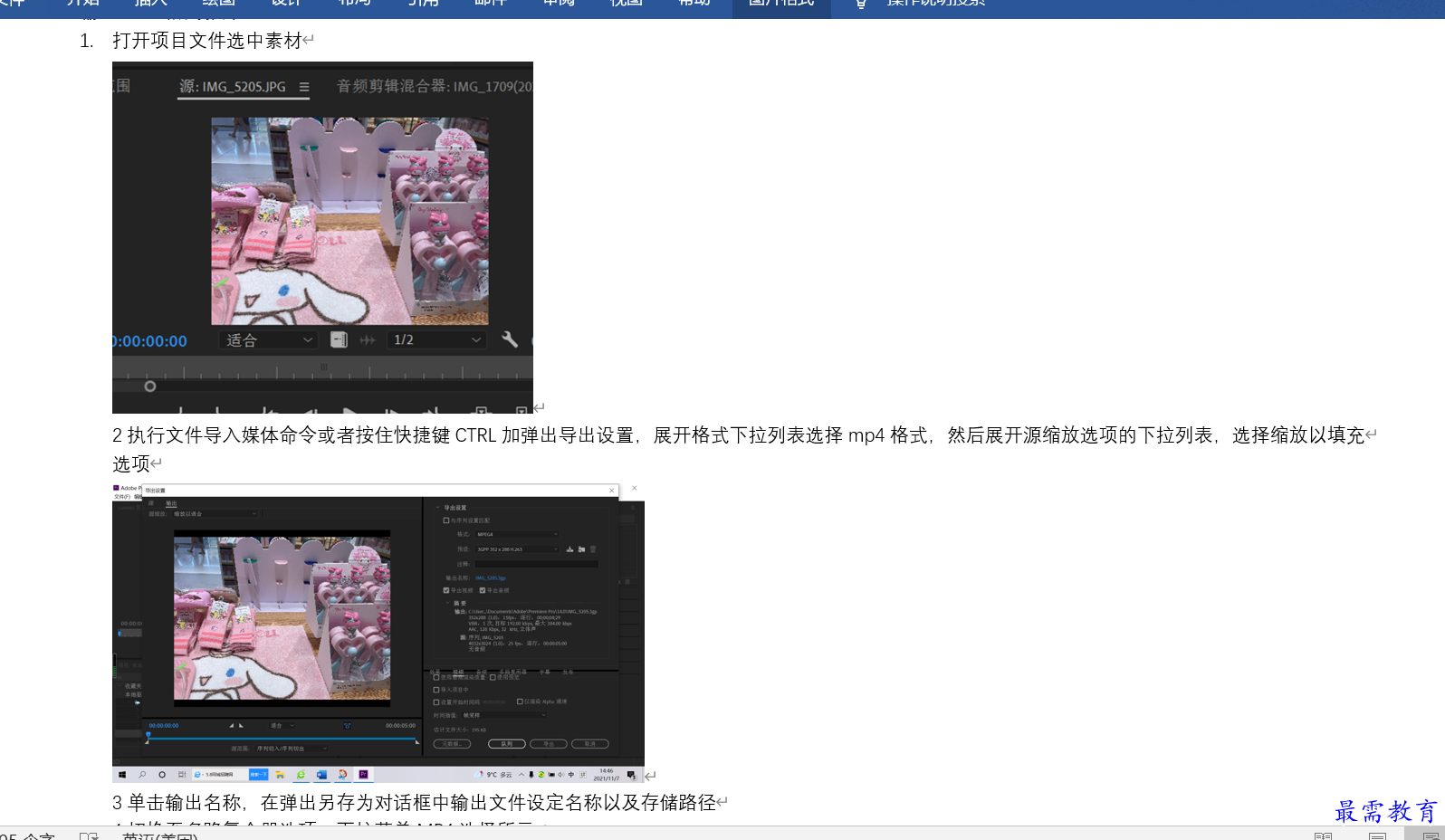Select the source monitor preview image
Screen dimensions: 1445x840
coord(349,221)
